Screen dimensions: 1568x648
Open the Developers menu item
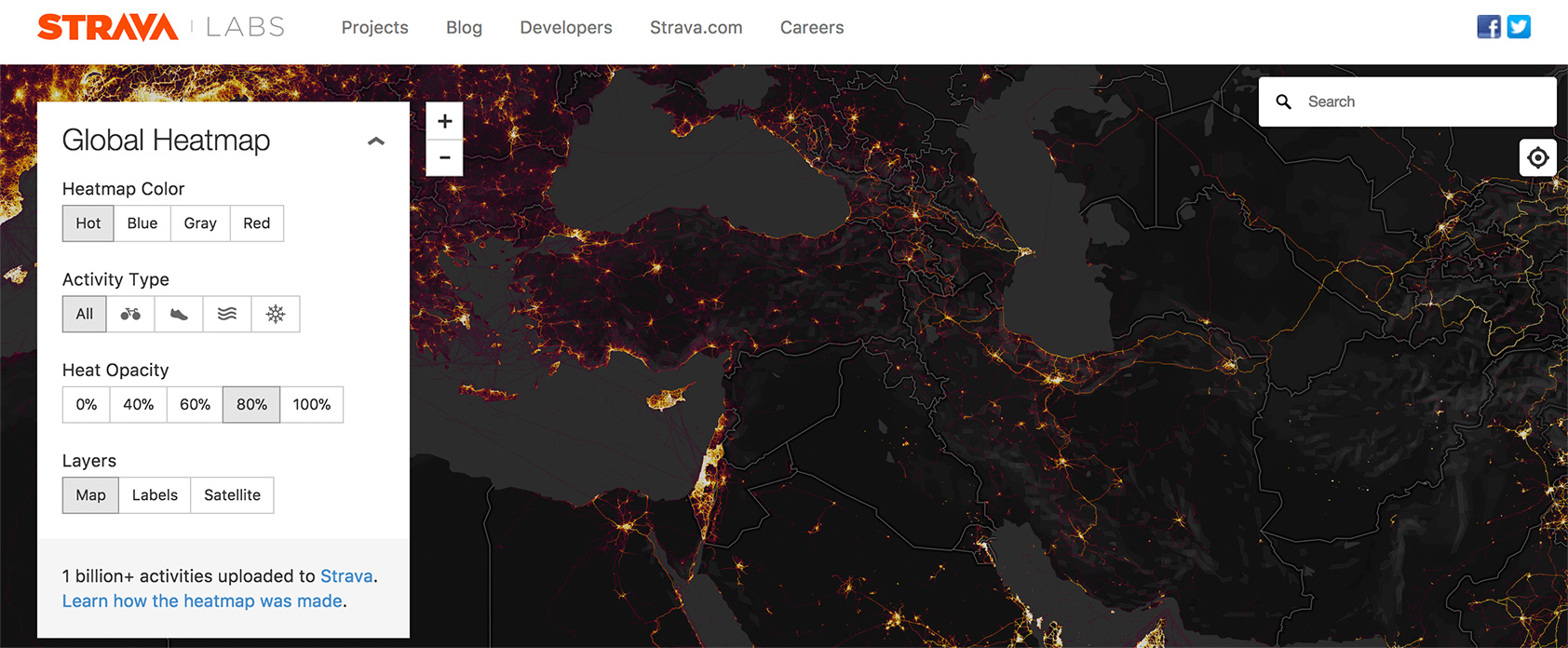(x=566, y=28)
